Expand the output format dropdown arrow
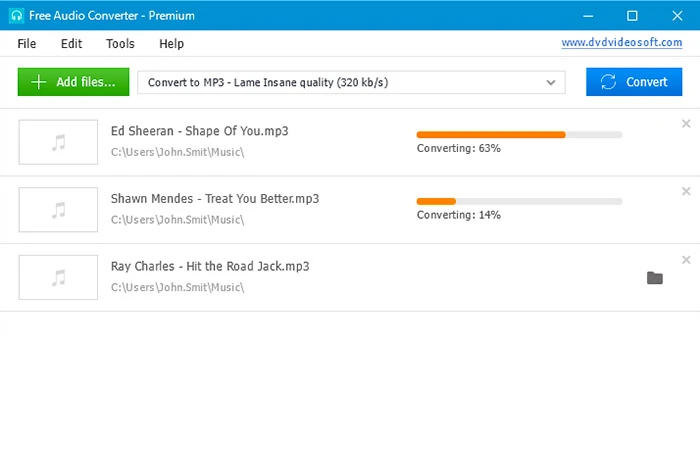700x470 pixels. [550, 83]
